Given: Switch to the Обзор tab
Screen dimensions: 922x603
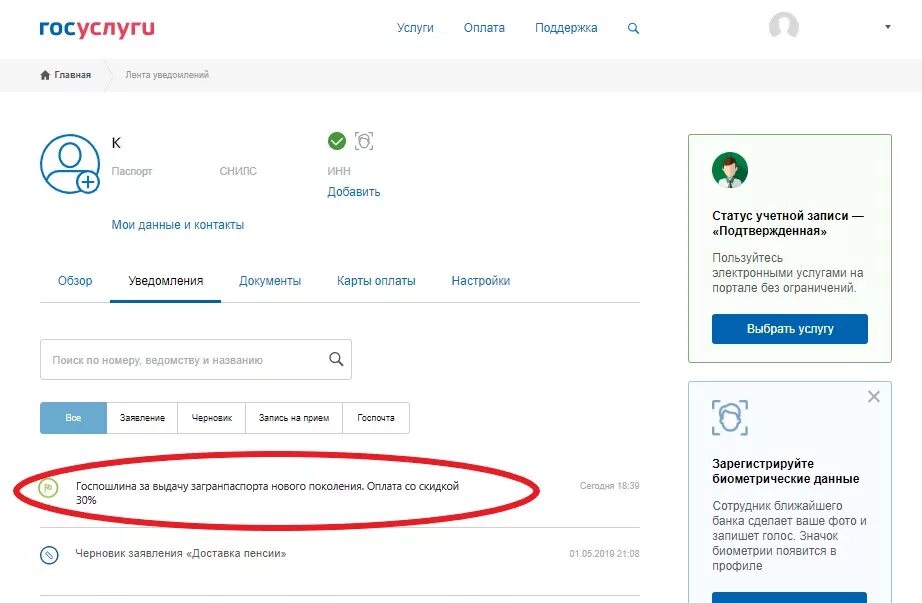Looking at the screenshot, I should pyautogui.click(x=75, y=281).
